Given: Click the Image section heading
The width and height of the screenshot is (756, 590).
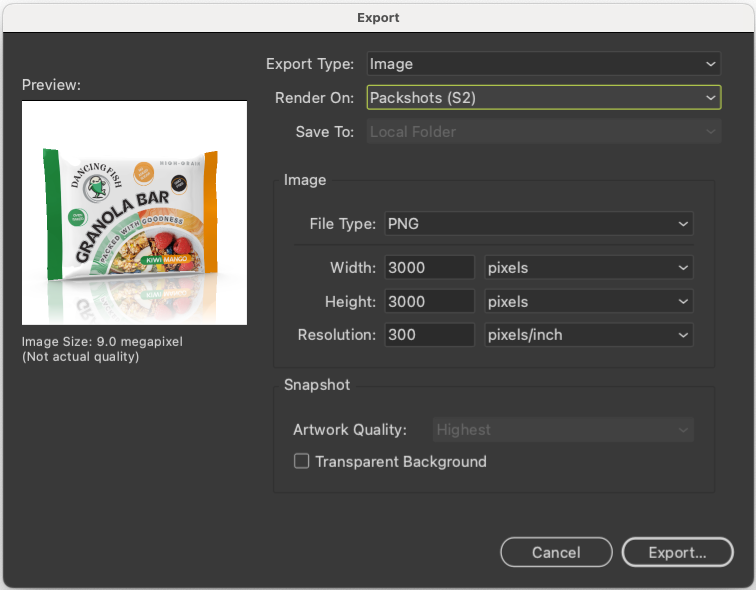Looking at the screenshot, I should click(305, 181).
